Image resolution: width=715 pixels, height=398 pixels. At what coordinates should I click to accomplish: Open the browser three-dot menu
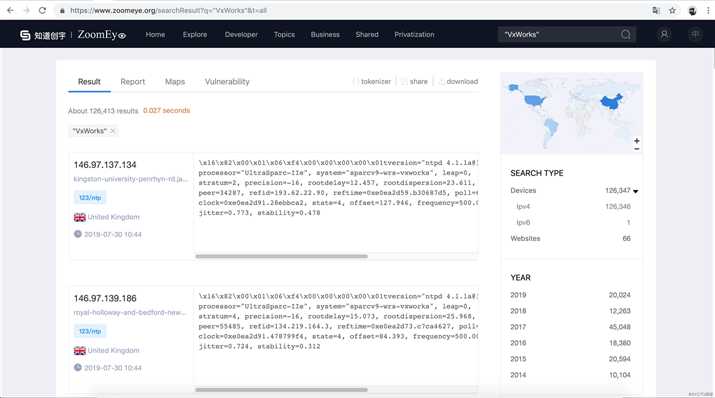tap(708, 10)
